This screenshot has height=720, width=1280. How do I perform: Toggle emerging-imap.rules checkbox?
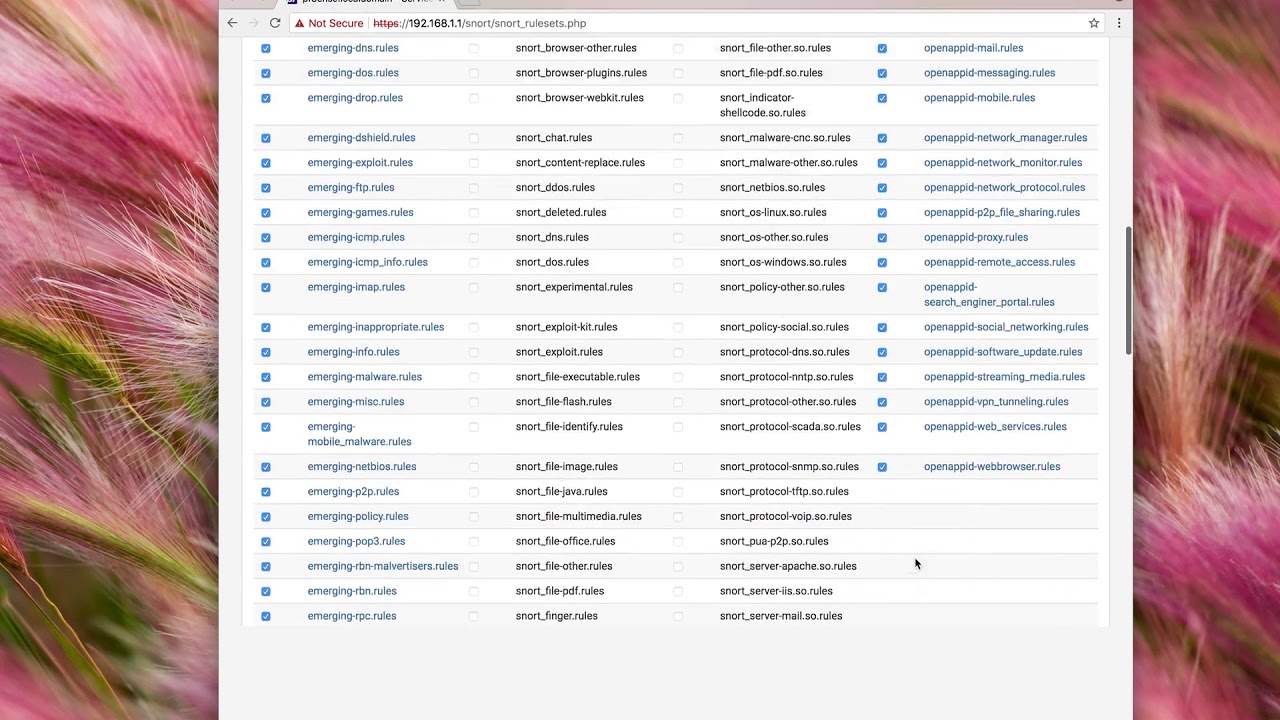(266, 288)
